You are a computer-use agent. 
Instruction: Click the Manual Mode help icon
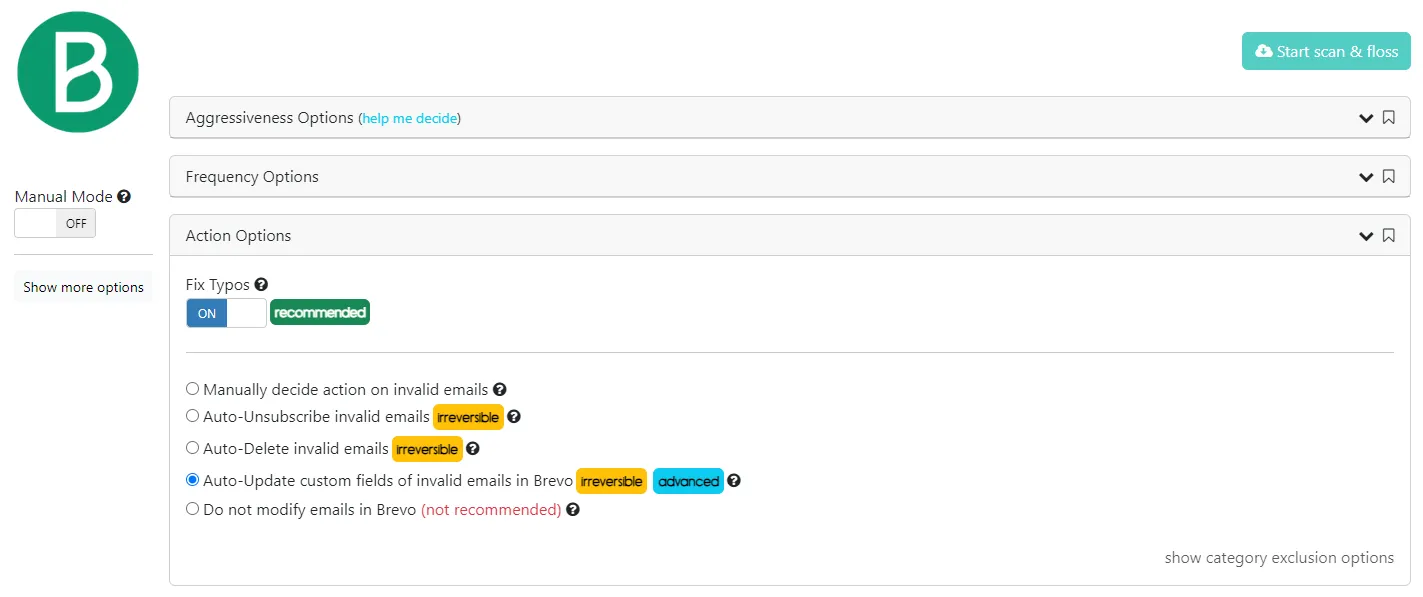tap(124, 197)
